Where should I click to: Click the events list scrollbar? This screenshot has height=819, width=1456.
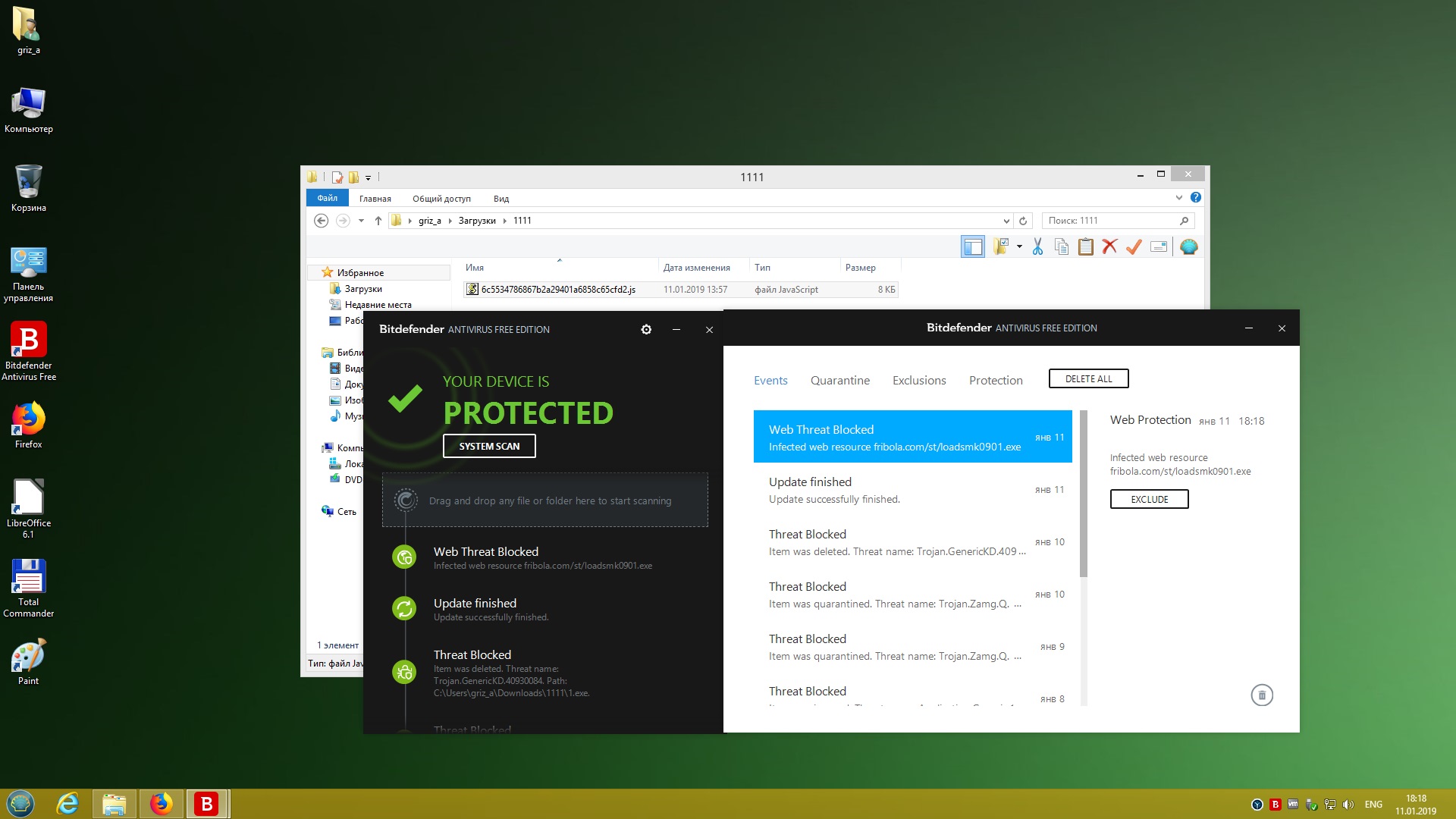(x=1084, y=493)
